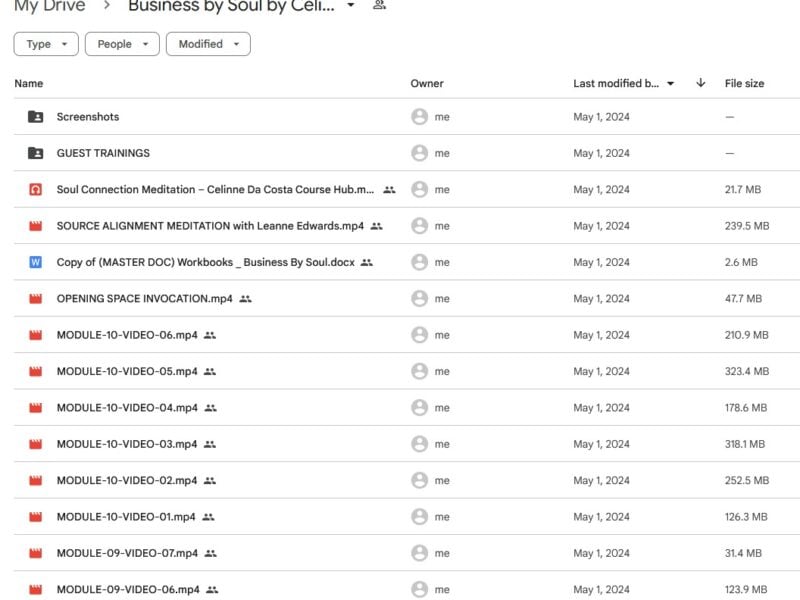
Task: Click the audio file icon for Soul Connection Meditation
Action: (35, 190)
